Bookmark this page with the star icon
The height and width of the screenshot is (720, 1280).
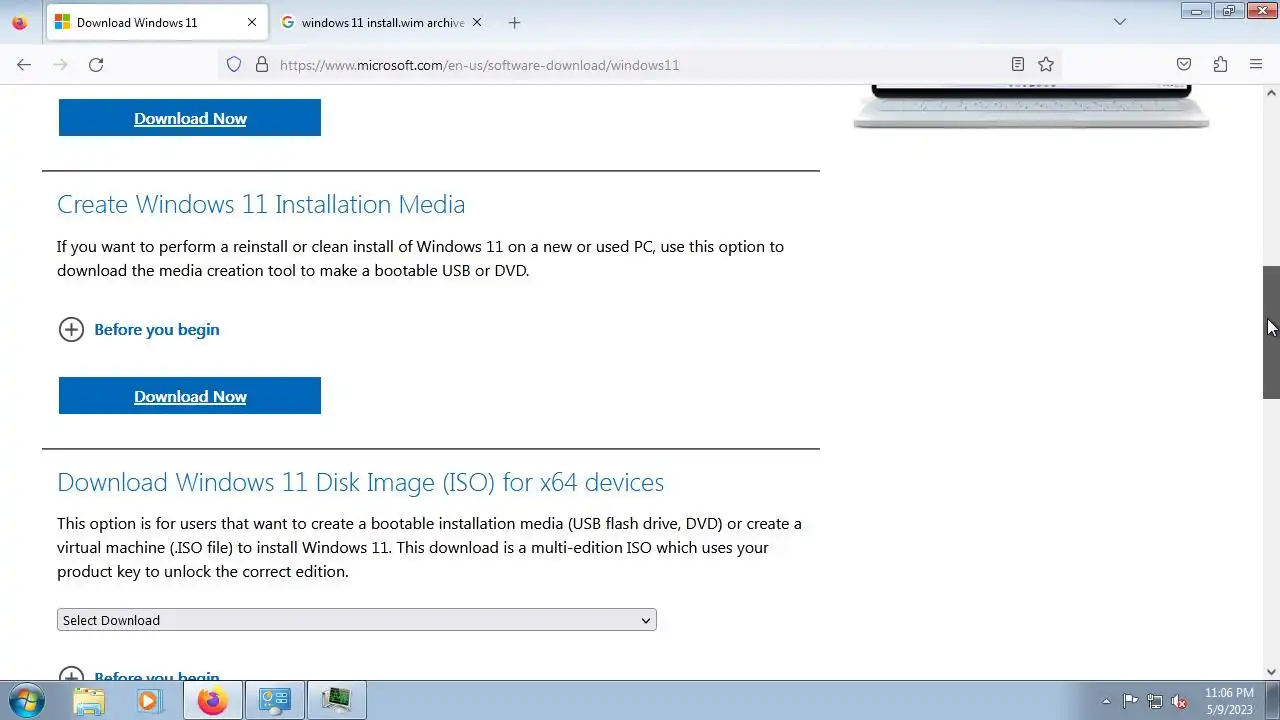click(x=1046, y=64)
